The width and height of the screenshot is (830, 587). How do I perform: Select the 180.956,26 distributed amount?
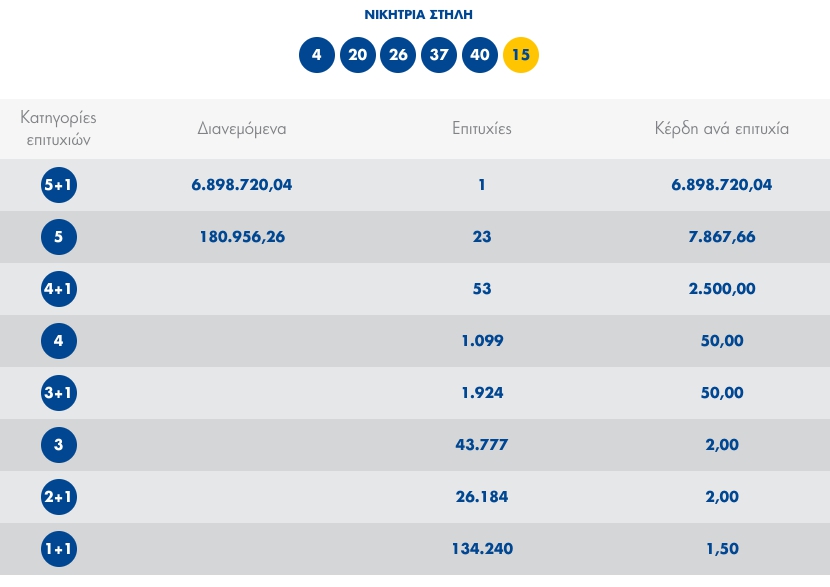[238, 237]
